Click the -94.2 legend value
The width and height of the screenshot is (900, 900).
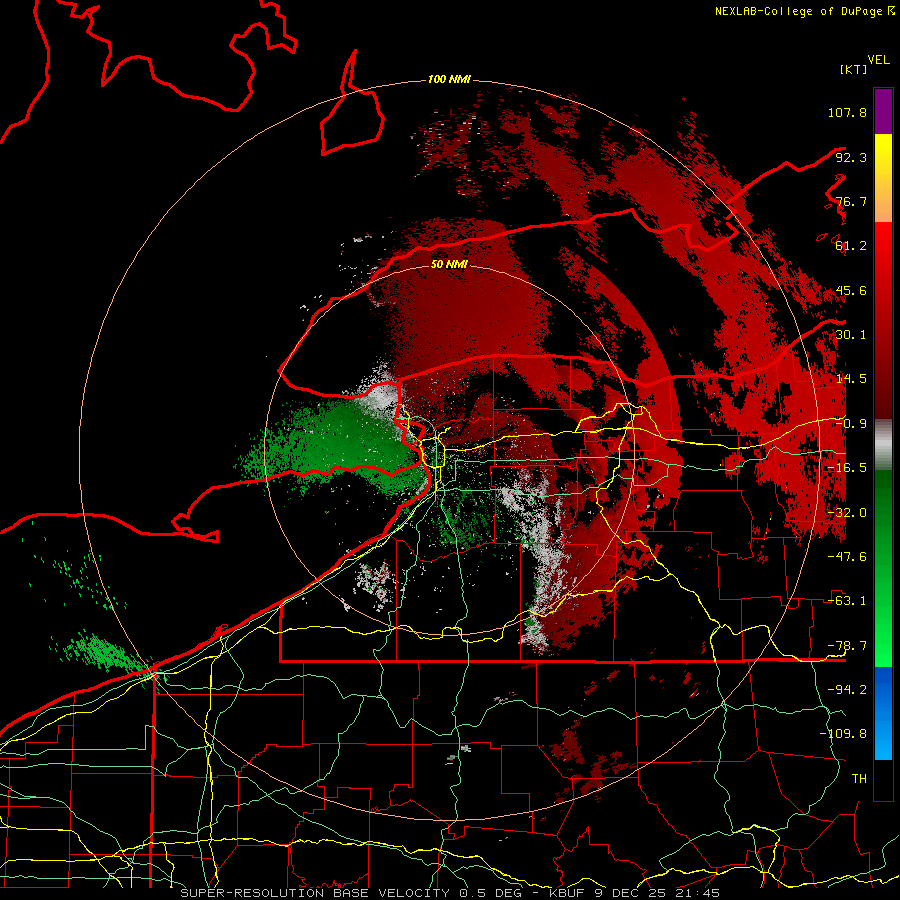[847, 690]
